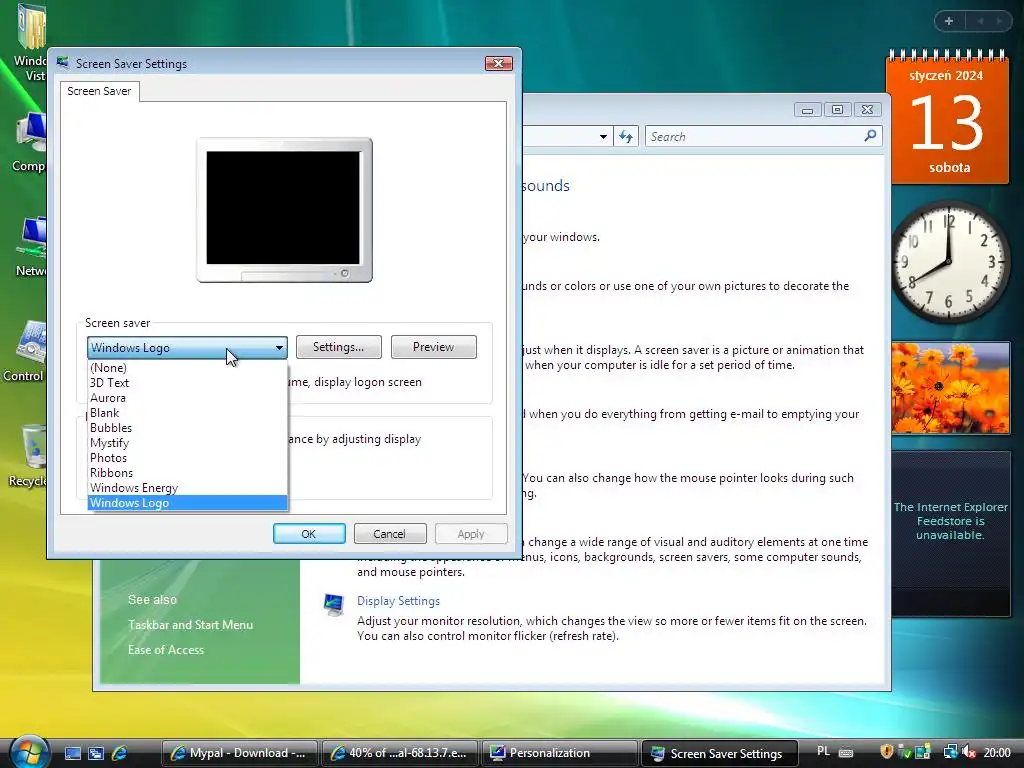This screenshot has width=1024, height=768.
Task: Pick Ribbons screen saver
Action: (x=187, y=473)
